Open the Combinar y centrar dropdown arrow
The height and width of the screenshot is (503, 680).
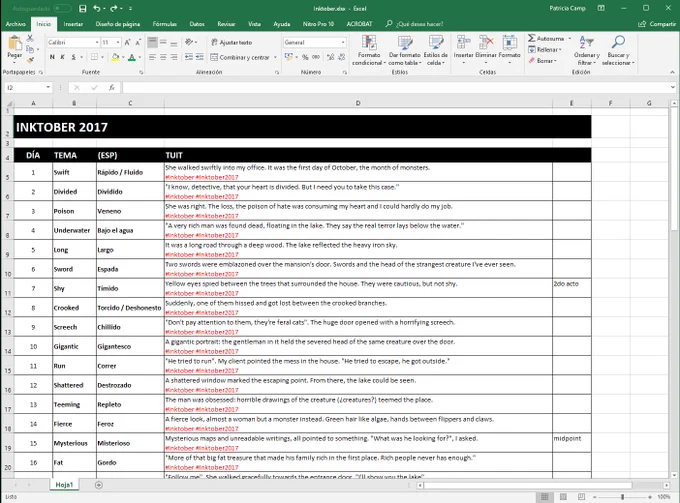tap(275, 57)
